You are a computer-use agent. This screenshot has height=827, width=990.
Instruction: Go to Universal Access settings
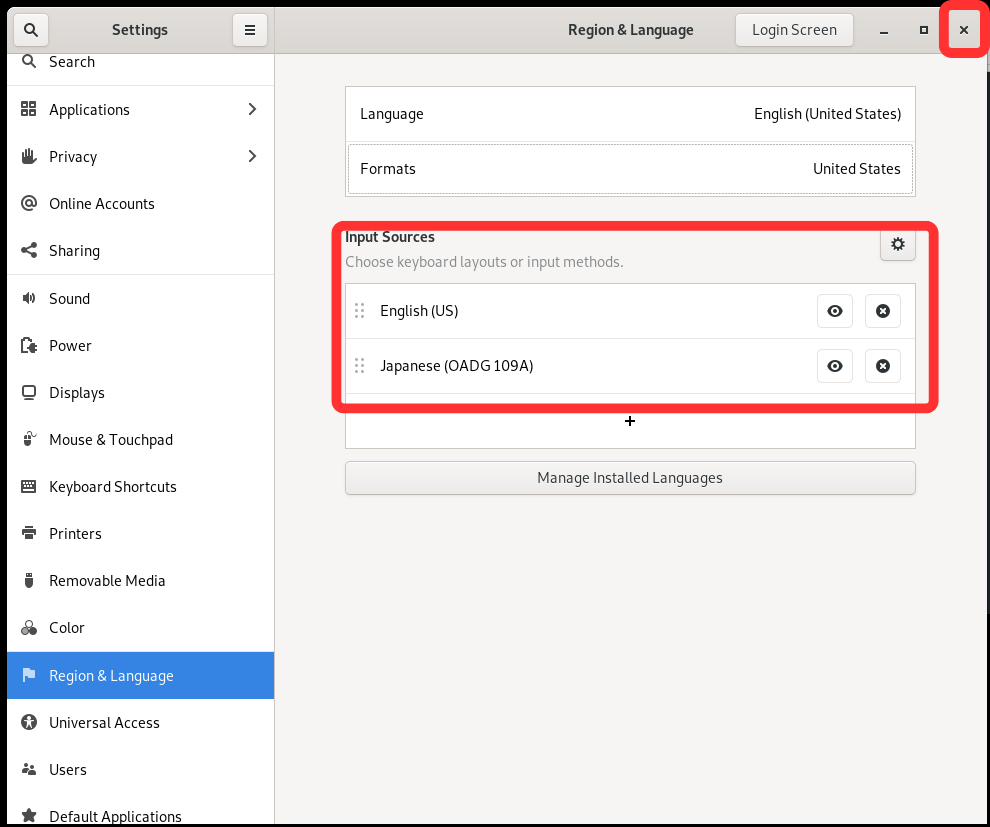click(104, 722)
